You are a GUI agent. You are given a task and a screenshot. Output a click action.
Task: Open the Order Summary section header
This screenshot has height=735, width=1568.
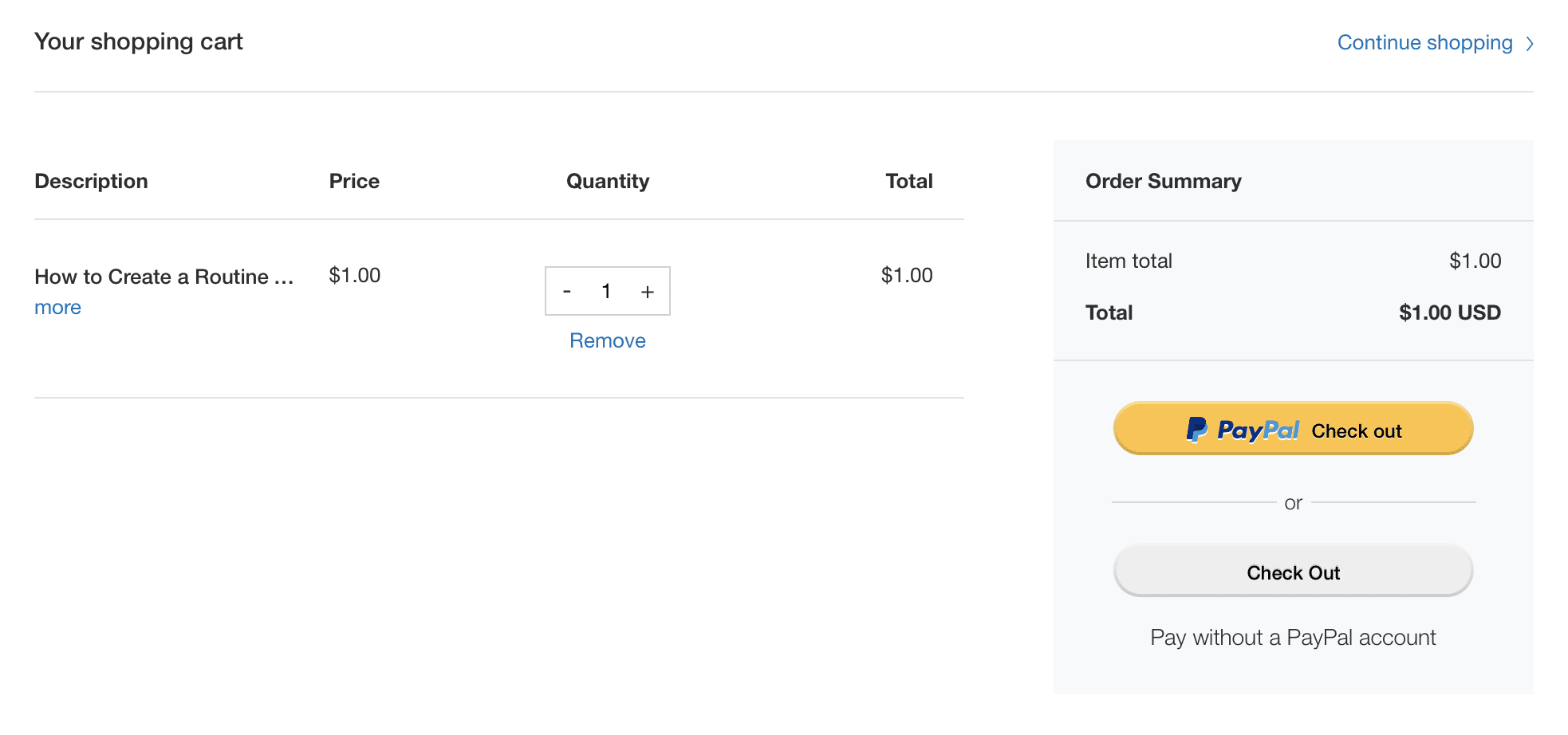pos(1163,181)
